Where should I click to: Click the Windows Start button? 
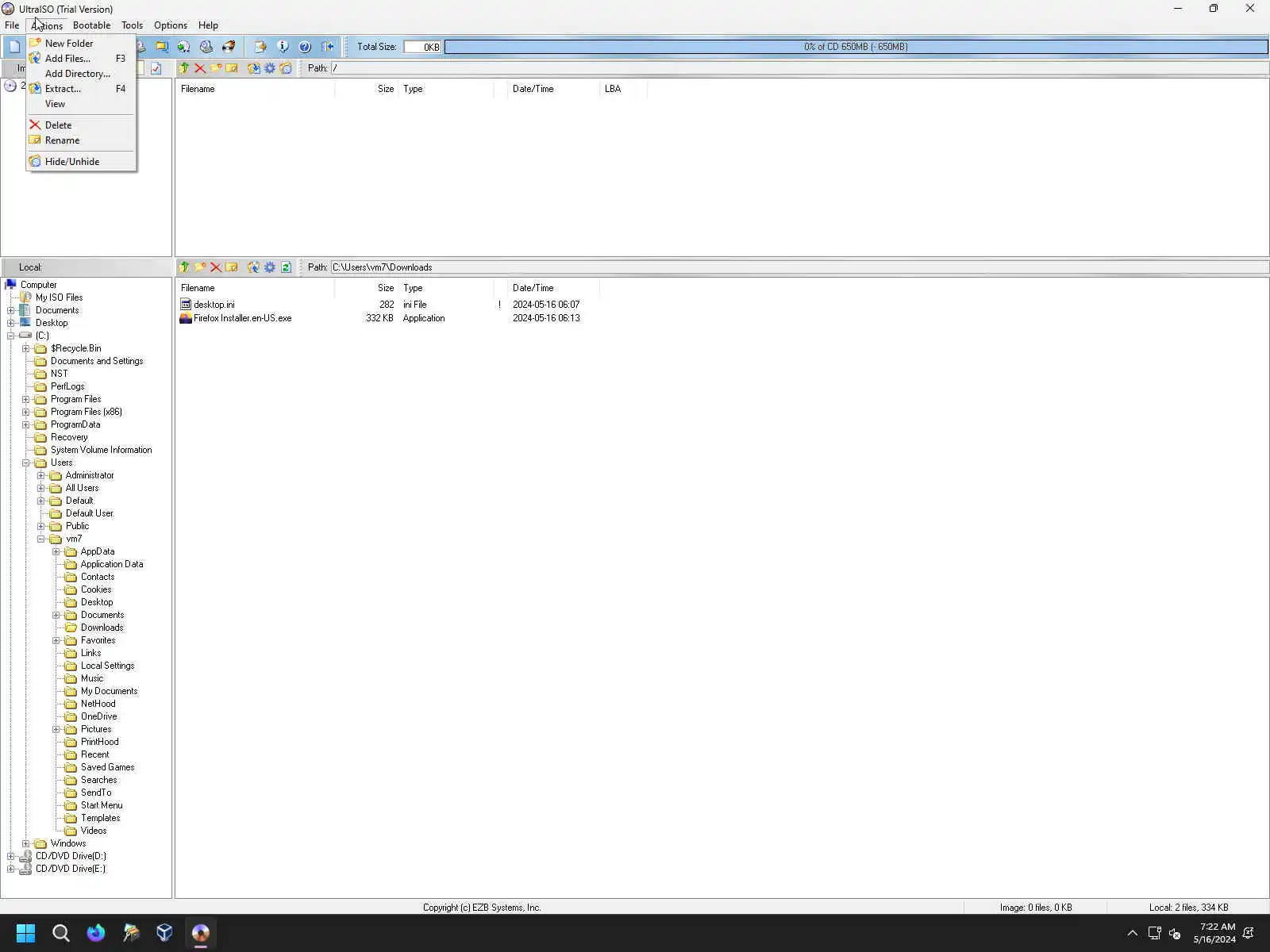click(x=25, y=933)
